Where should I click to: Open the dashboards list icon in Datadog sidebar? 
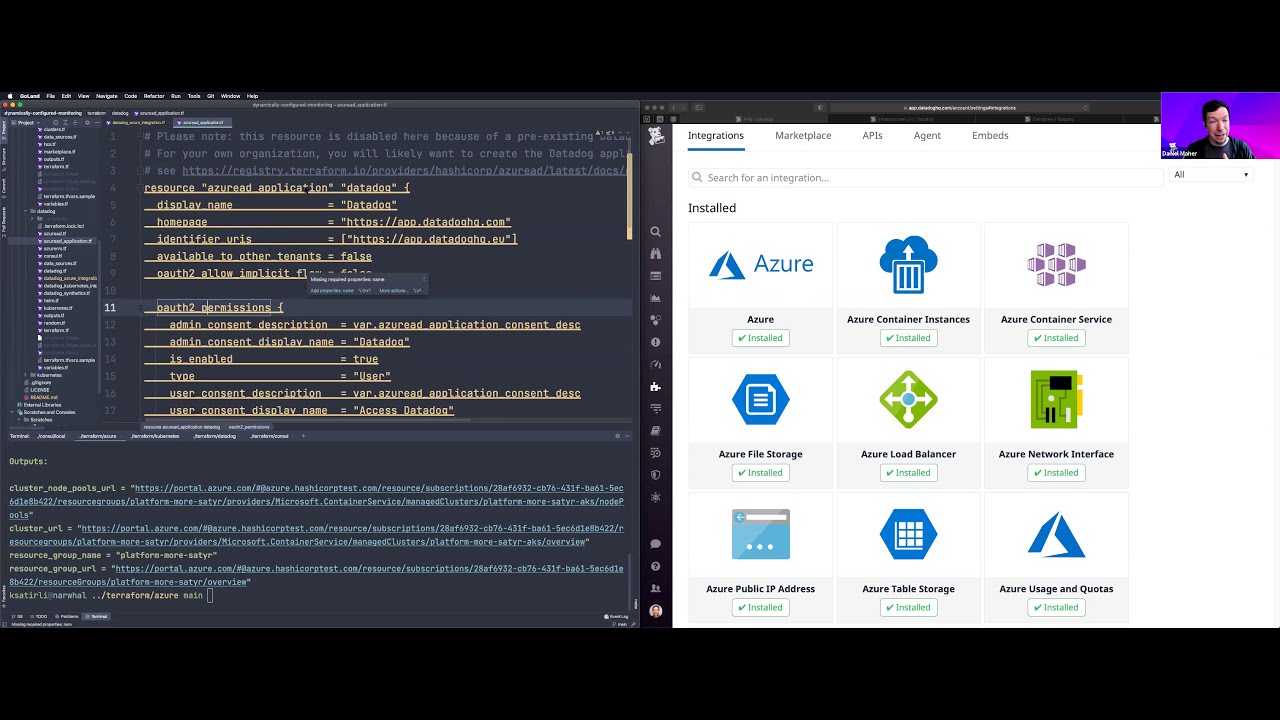(x=655, y=276)
